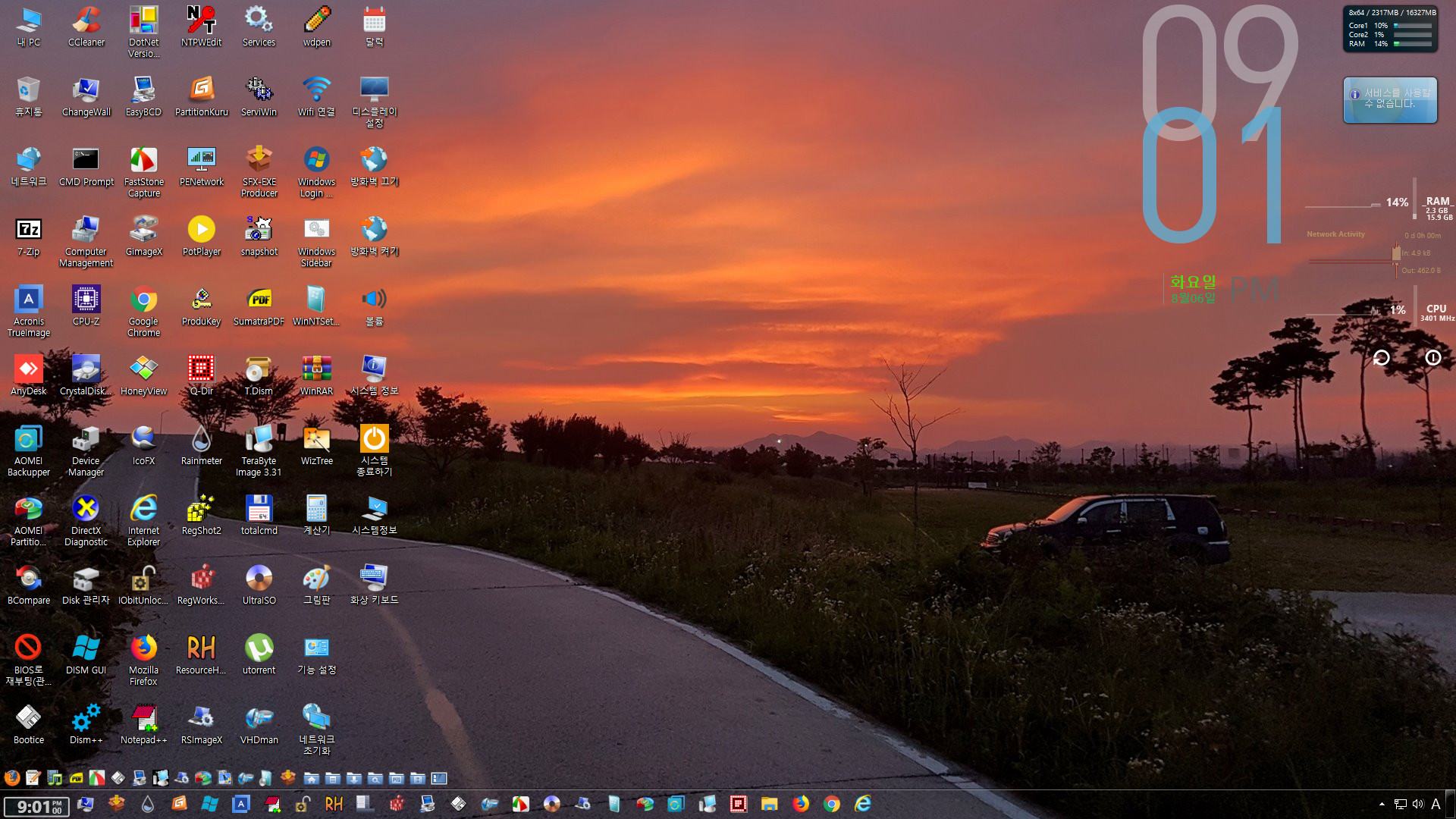Open EasyBCD desktop icon

(x=143, y=96)
